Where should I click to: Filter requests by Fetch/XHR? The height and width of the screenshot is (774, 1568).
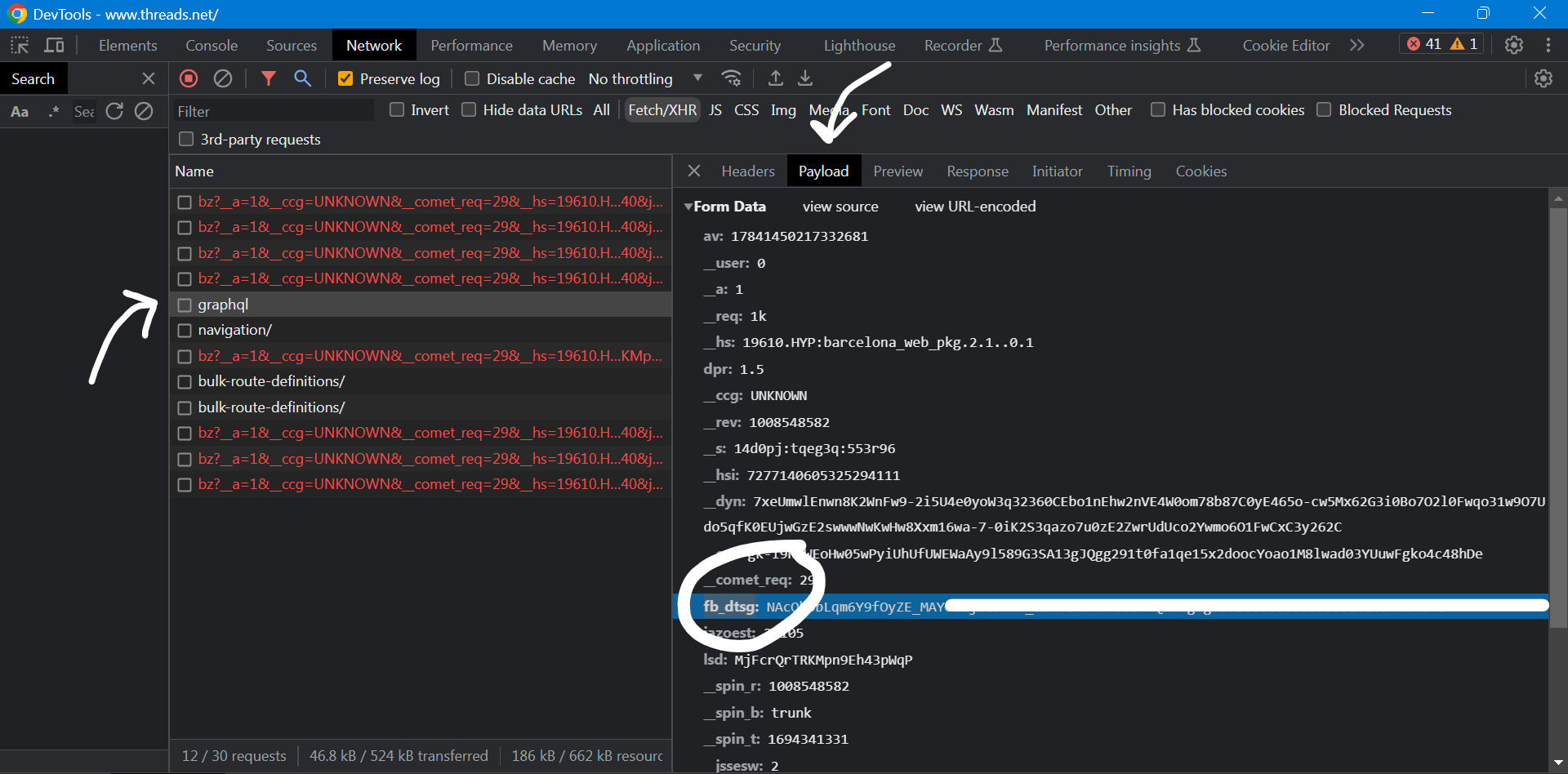662,109
